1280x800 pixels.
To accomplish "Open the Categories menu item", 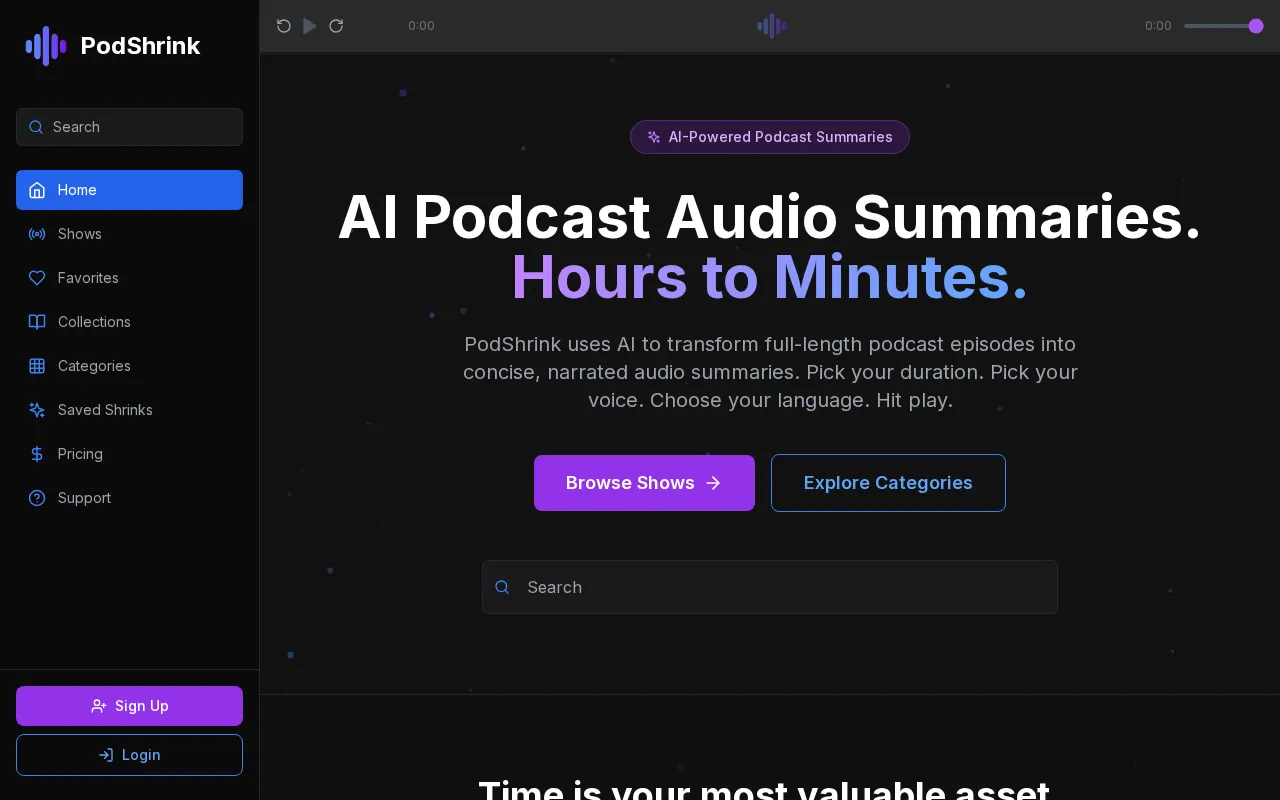I will pyautogui.click(x=129, y=366).
